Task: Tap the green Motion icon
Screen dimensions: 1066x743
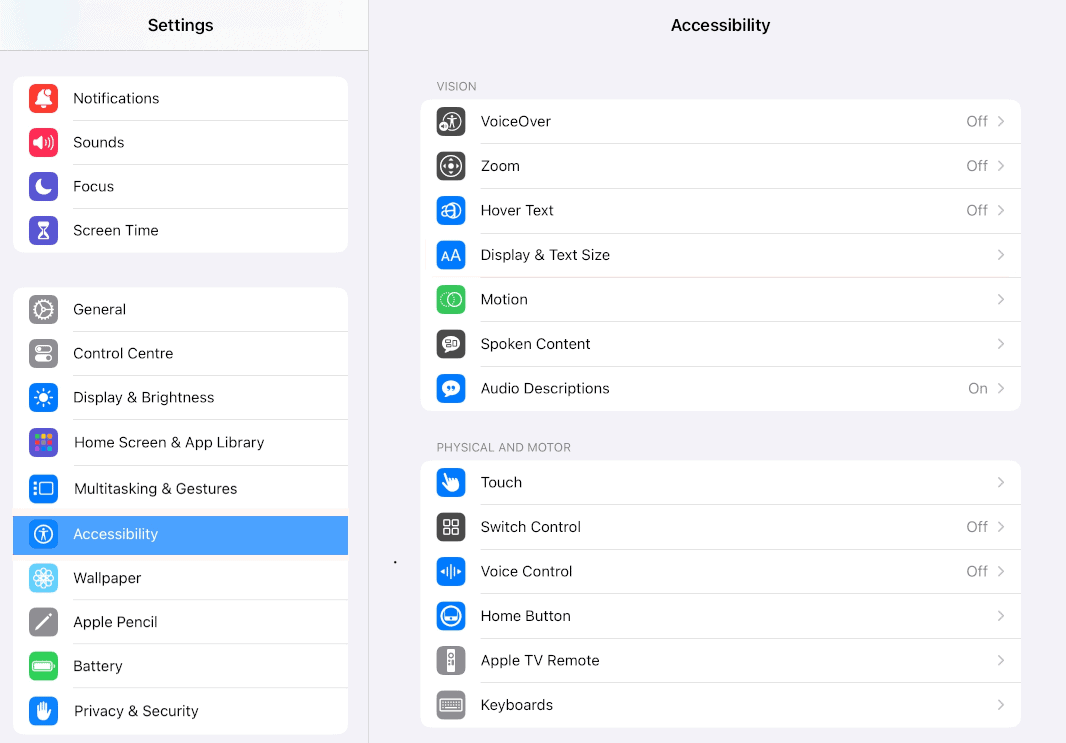Action: point(451,300)
